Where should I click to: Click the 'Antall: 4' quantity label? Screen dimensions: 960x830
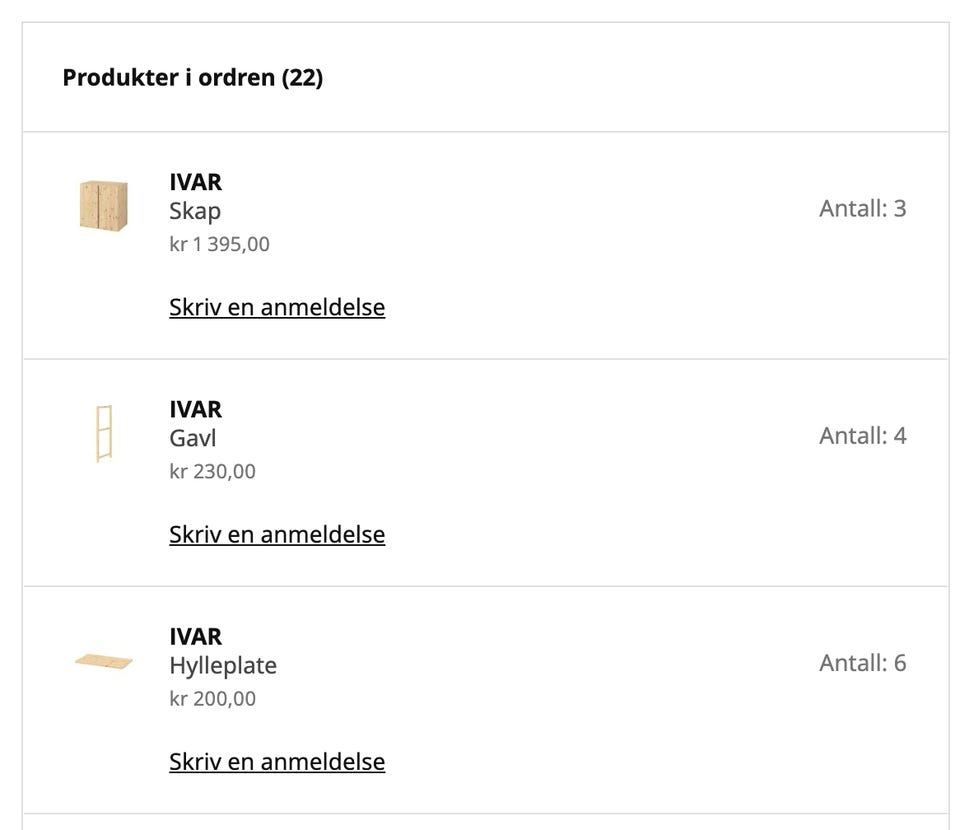pos(862,435)
